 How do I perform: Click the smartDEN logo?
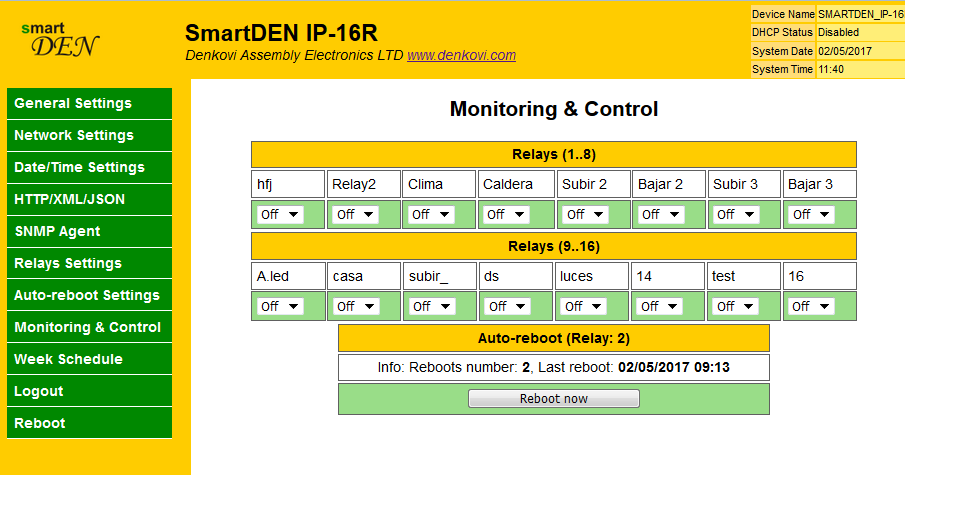[x=59, y=40]
